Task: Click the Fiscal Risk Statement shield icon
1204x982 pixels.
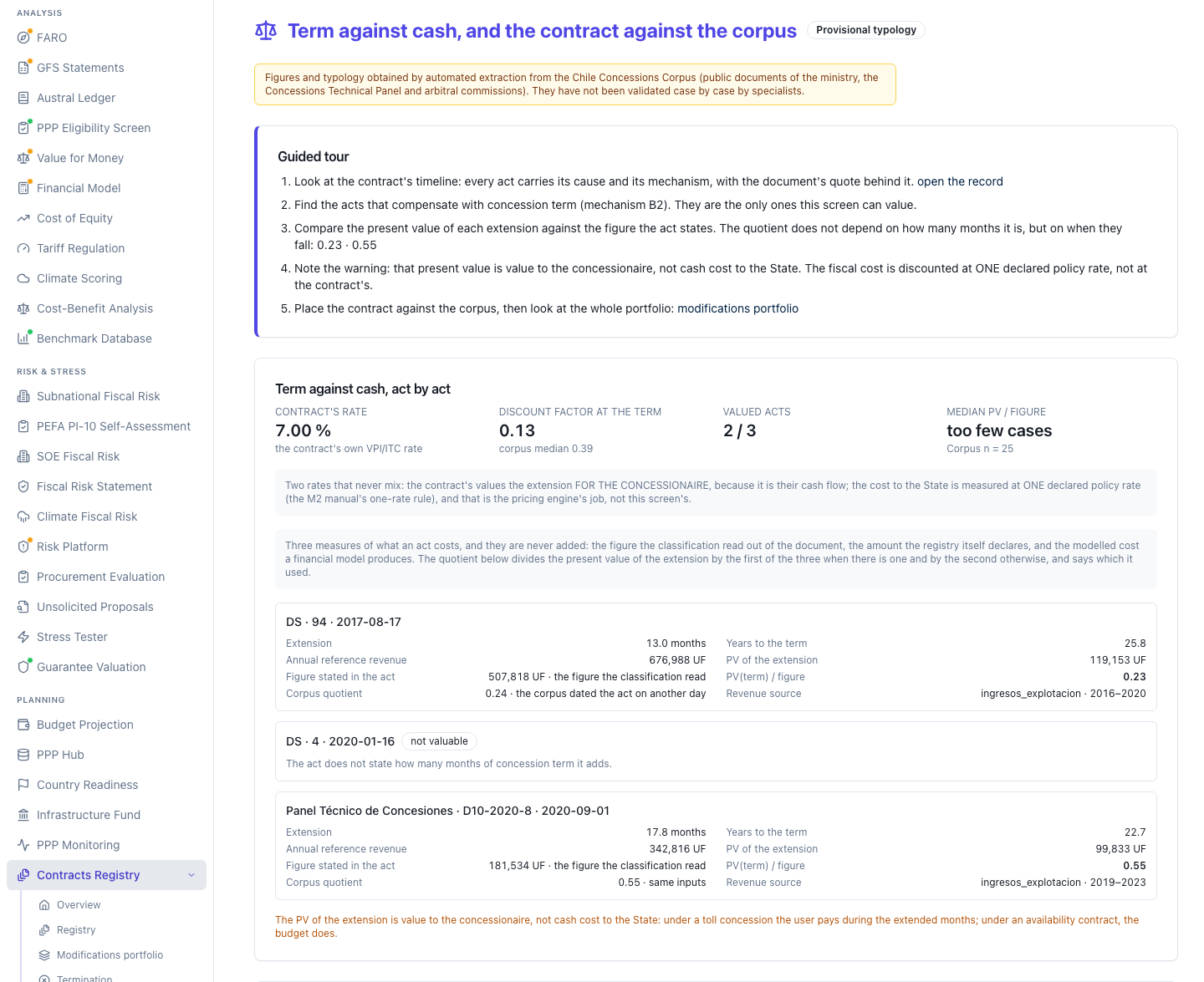Action: (x=23, y=486)
